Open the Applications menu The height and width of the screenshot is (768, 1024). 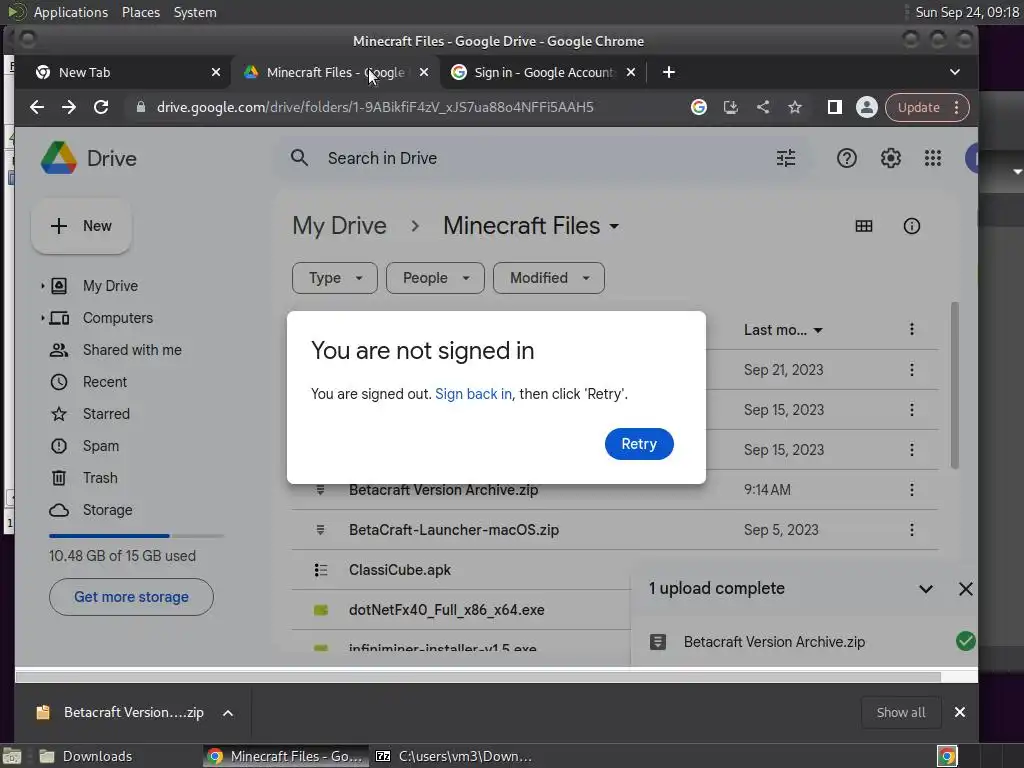(71, 12)
